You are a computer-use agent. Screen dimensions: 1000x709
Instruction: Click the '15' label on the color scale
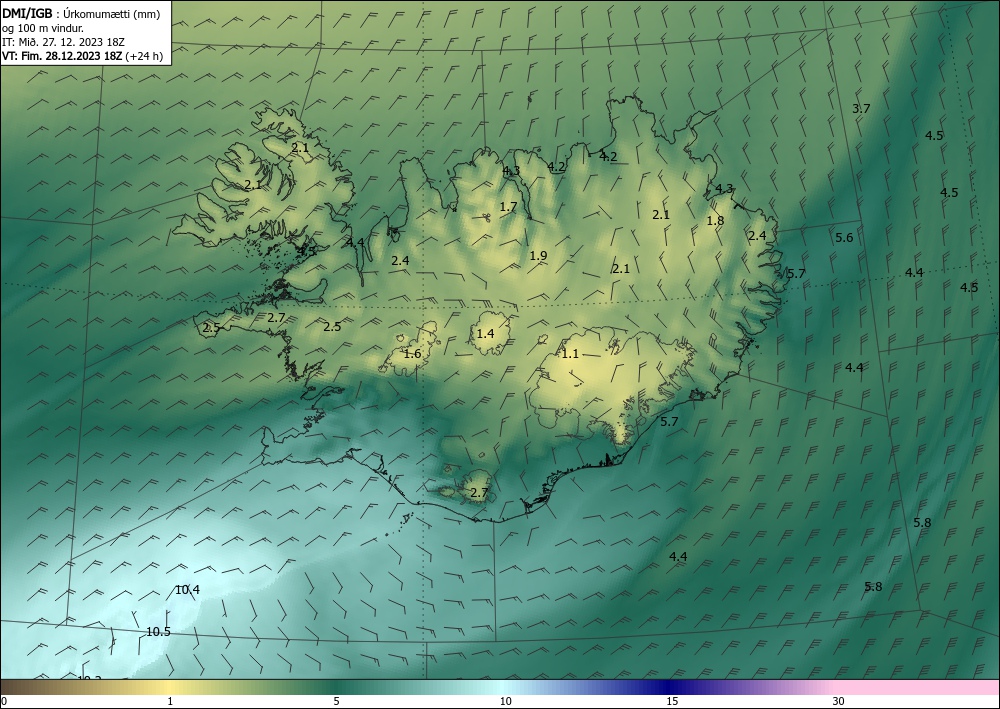pos(672,701)
